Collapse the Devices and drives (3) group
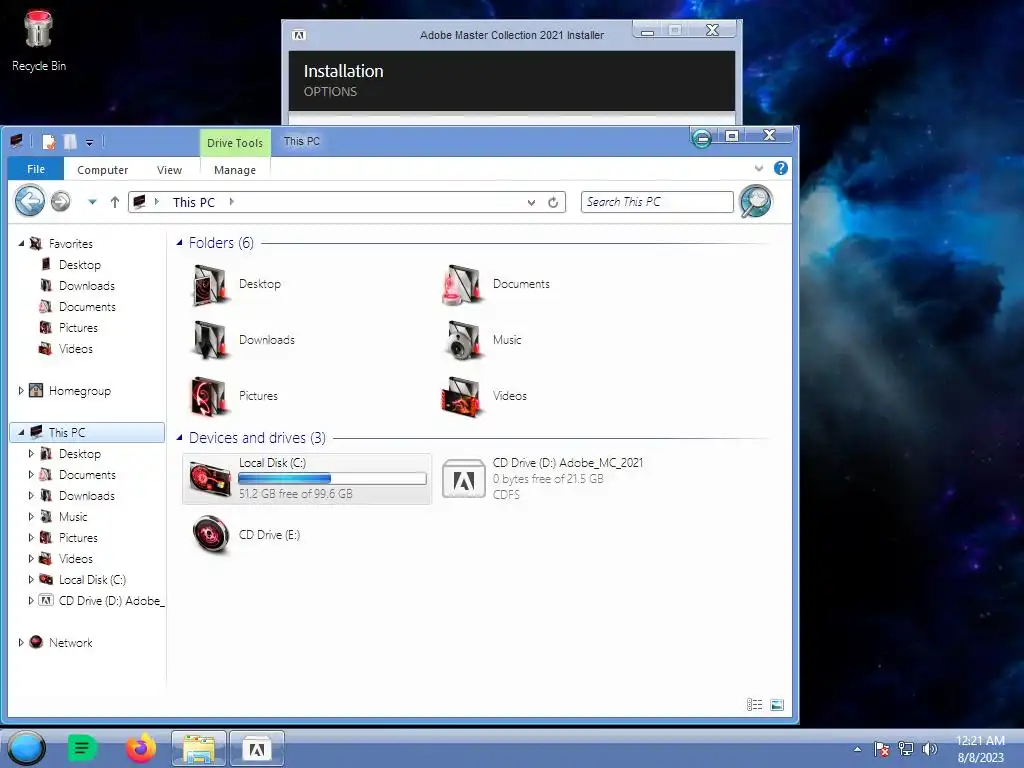 180,438
